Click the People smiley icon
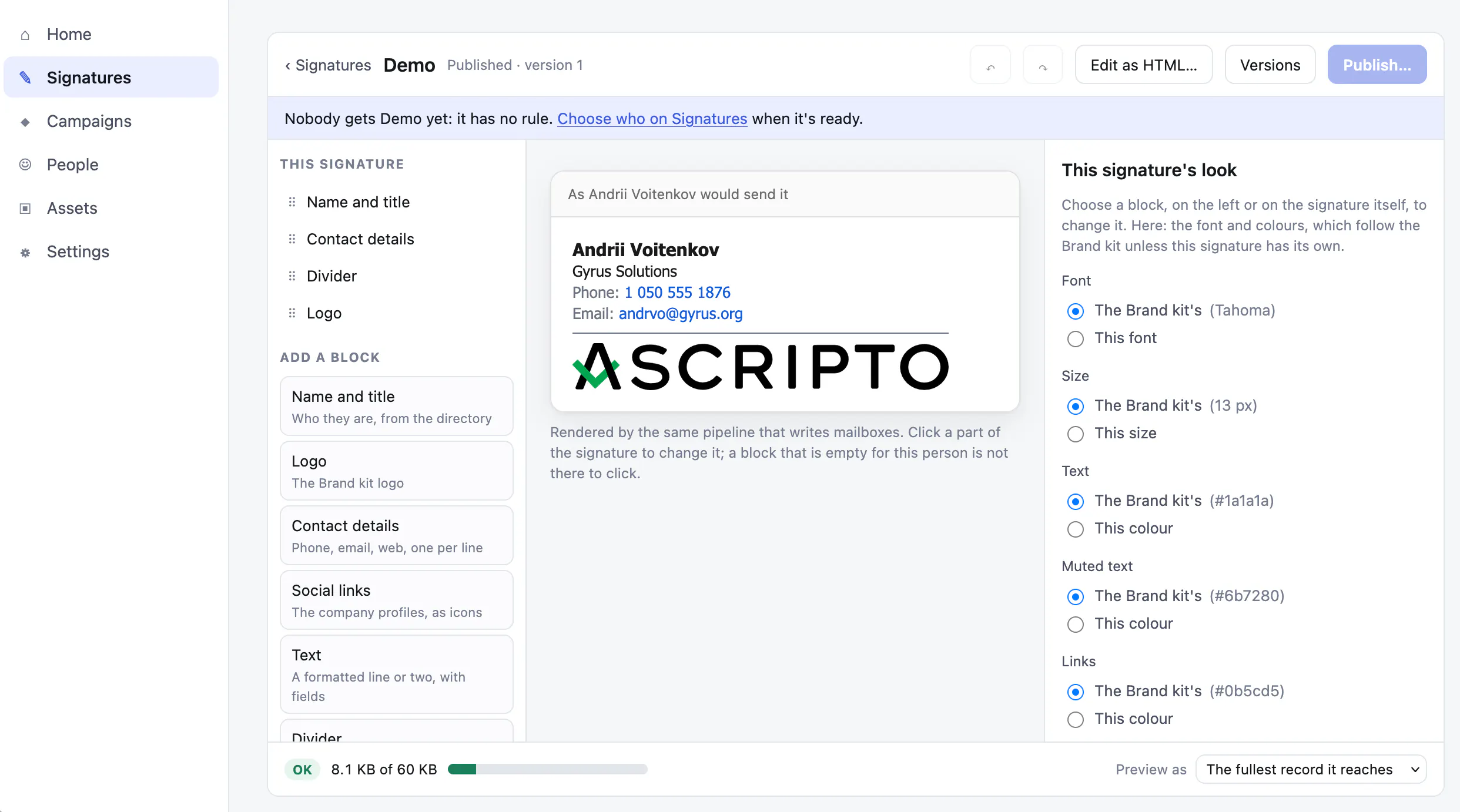 (x=25, y=165)
